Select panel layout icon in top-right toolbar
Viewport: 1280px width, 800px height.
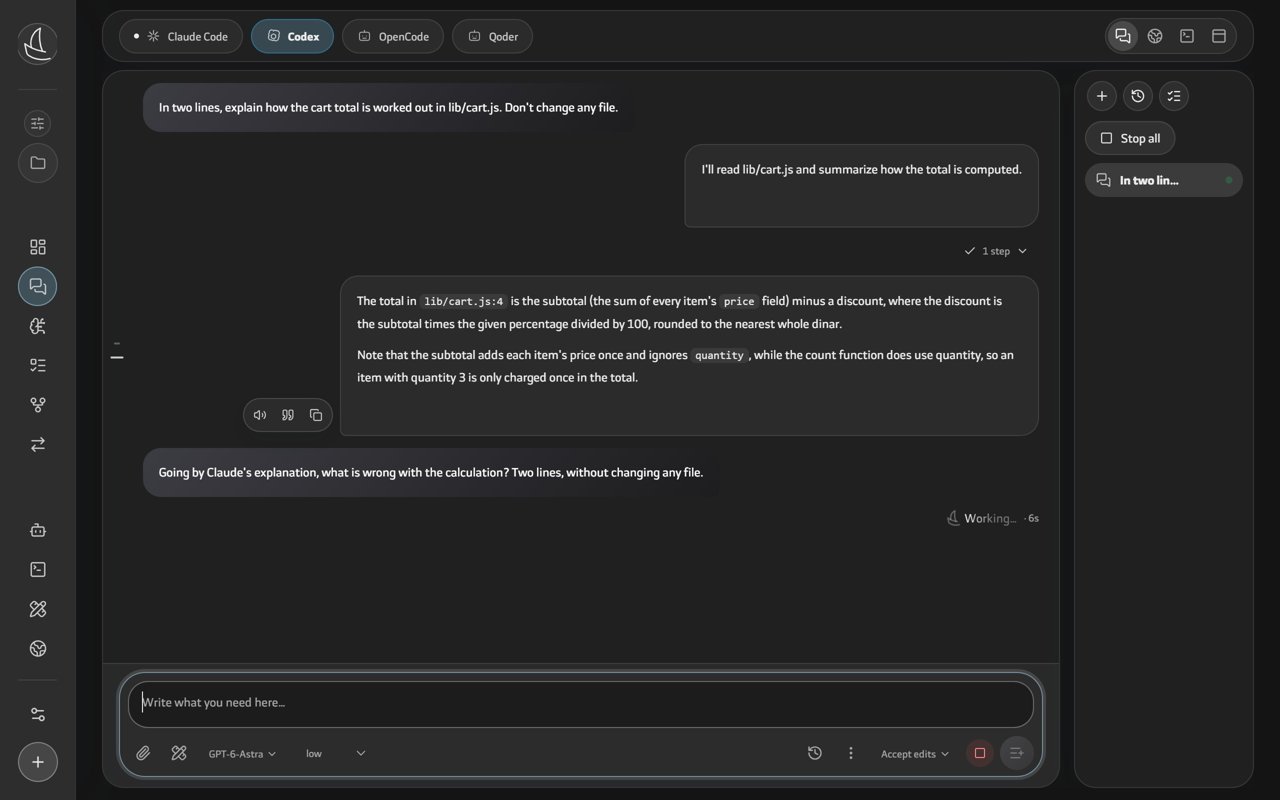point(1219,36)
